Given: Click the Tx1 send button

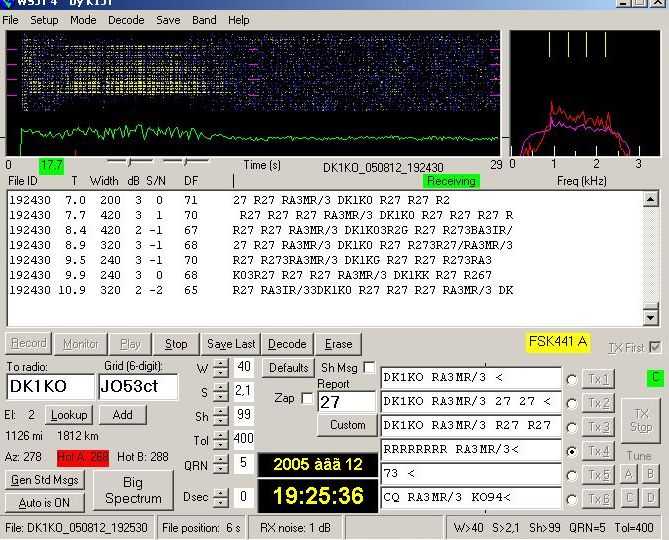Looking at the screenshot, I should click(598, 379).
